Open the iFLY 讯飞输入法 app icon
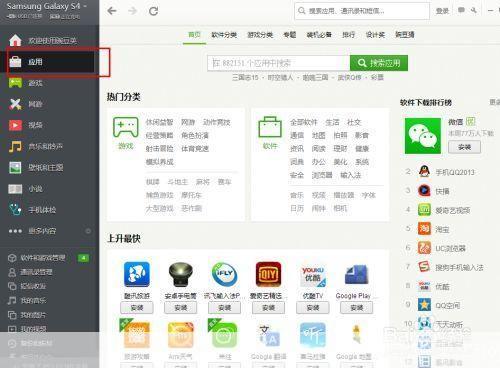500x368 pixels. tap(224, 275)
